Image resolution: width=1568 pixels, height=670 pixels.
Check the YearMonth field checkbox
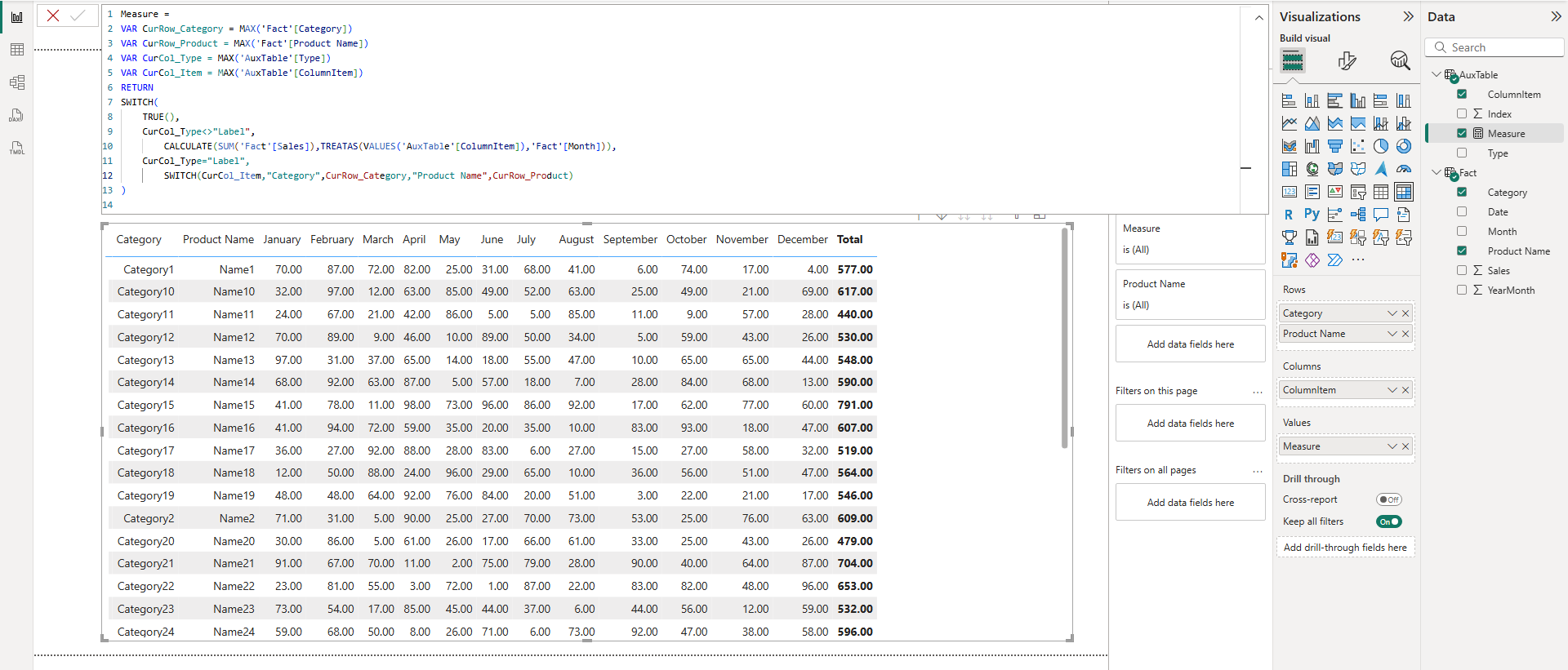tap(1462, 290)
